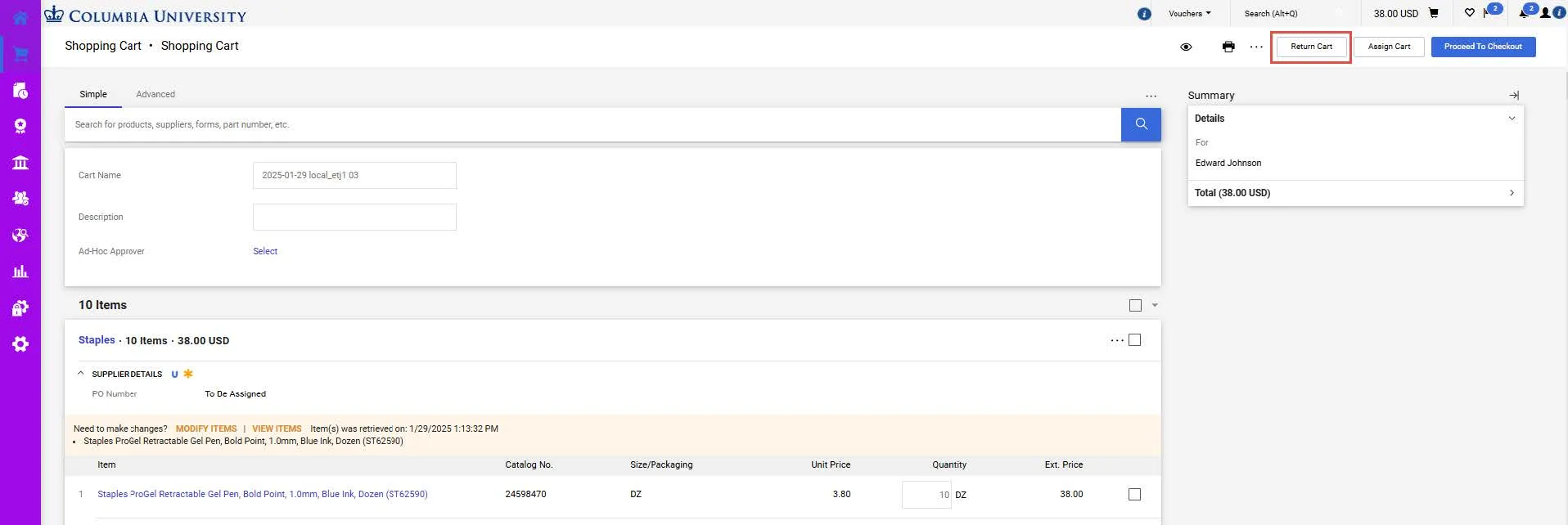Click the far-right blue info icon
The image size is (1568, 525).
click(1559, 13)
